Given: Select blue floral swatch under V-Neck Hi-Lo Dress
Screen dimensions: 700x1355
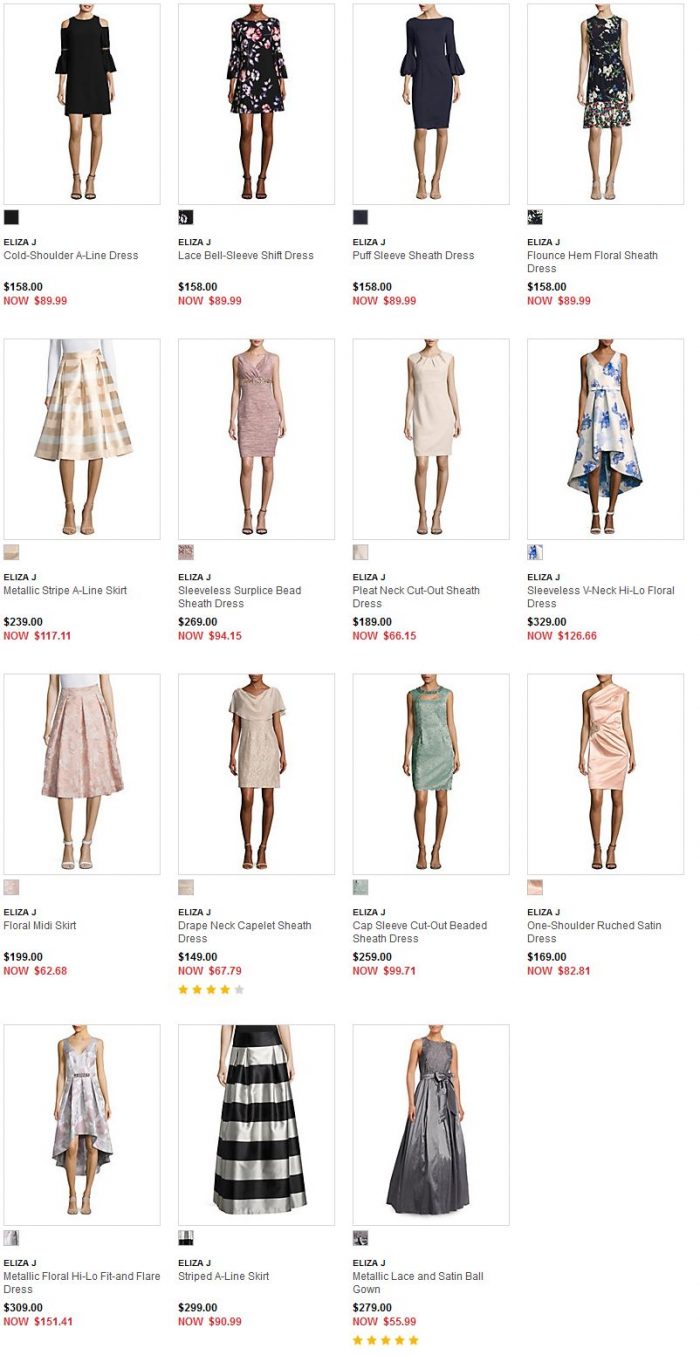Looking at the screenshot, I should (x=535, y=552).
